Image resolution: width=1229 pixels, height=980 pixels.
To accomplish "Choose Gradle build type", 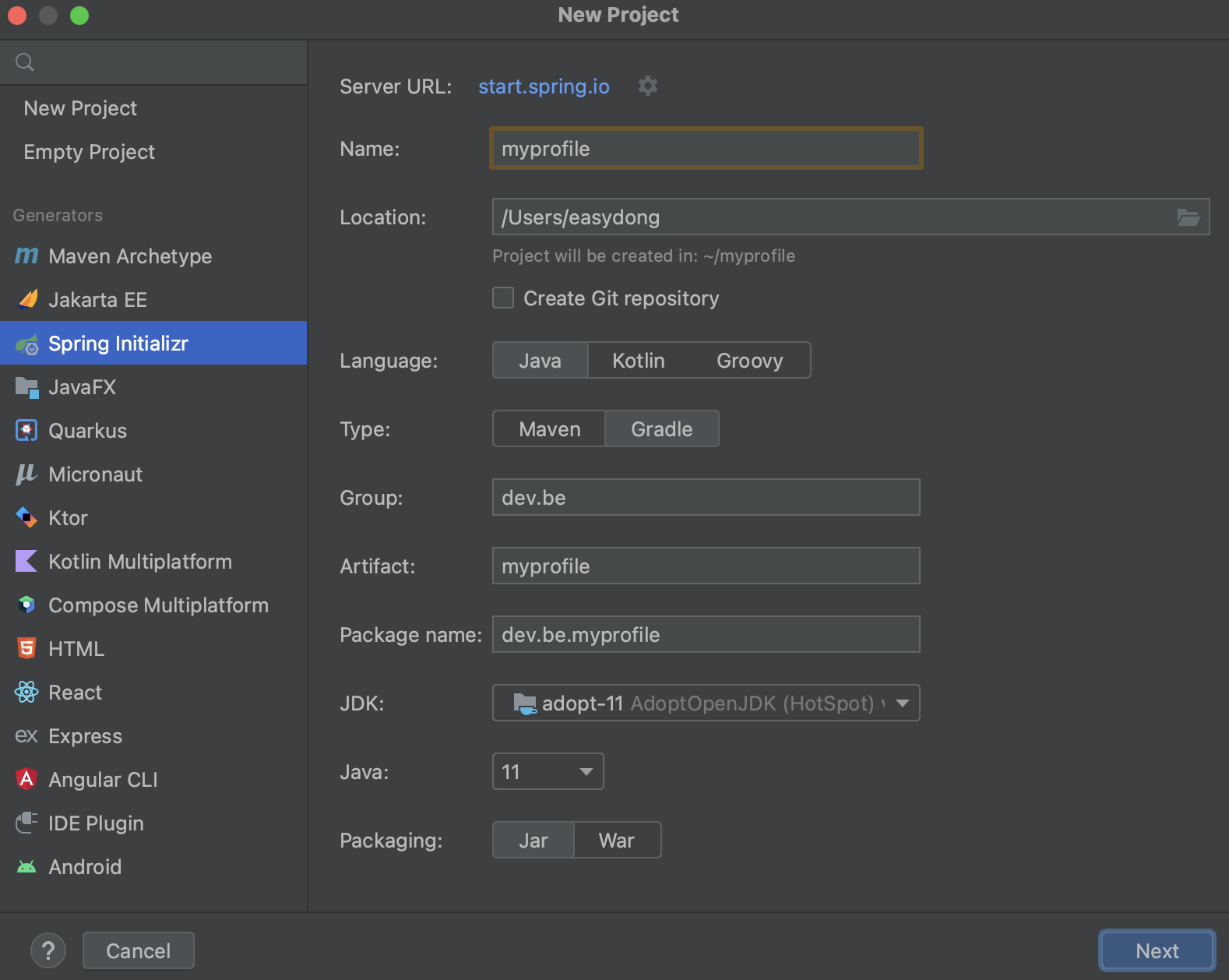I will click(x=662, y=429).
